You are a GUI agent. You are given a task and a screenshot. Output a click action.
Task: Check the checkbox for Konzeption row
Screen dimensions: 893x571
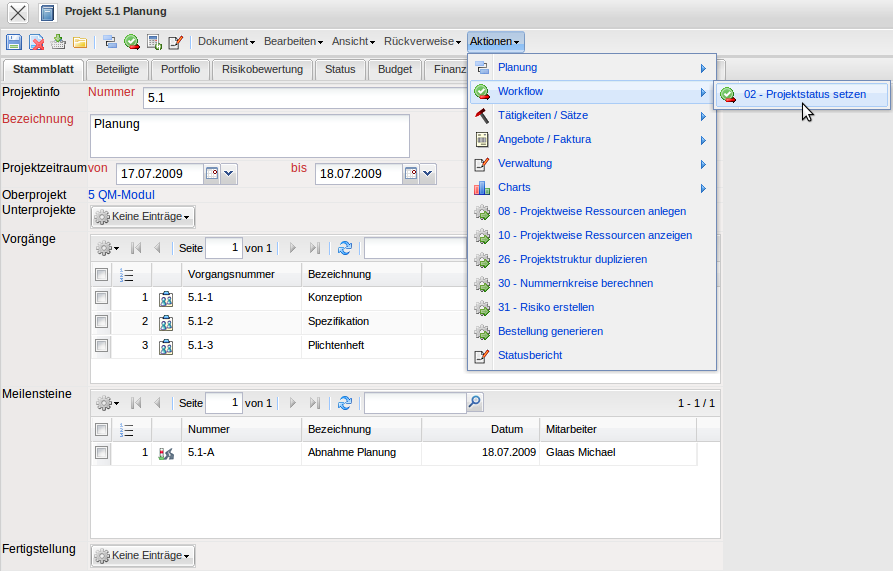(x=101, y=298)
